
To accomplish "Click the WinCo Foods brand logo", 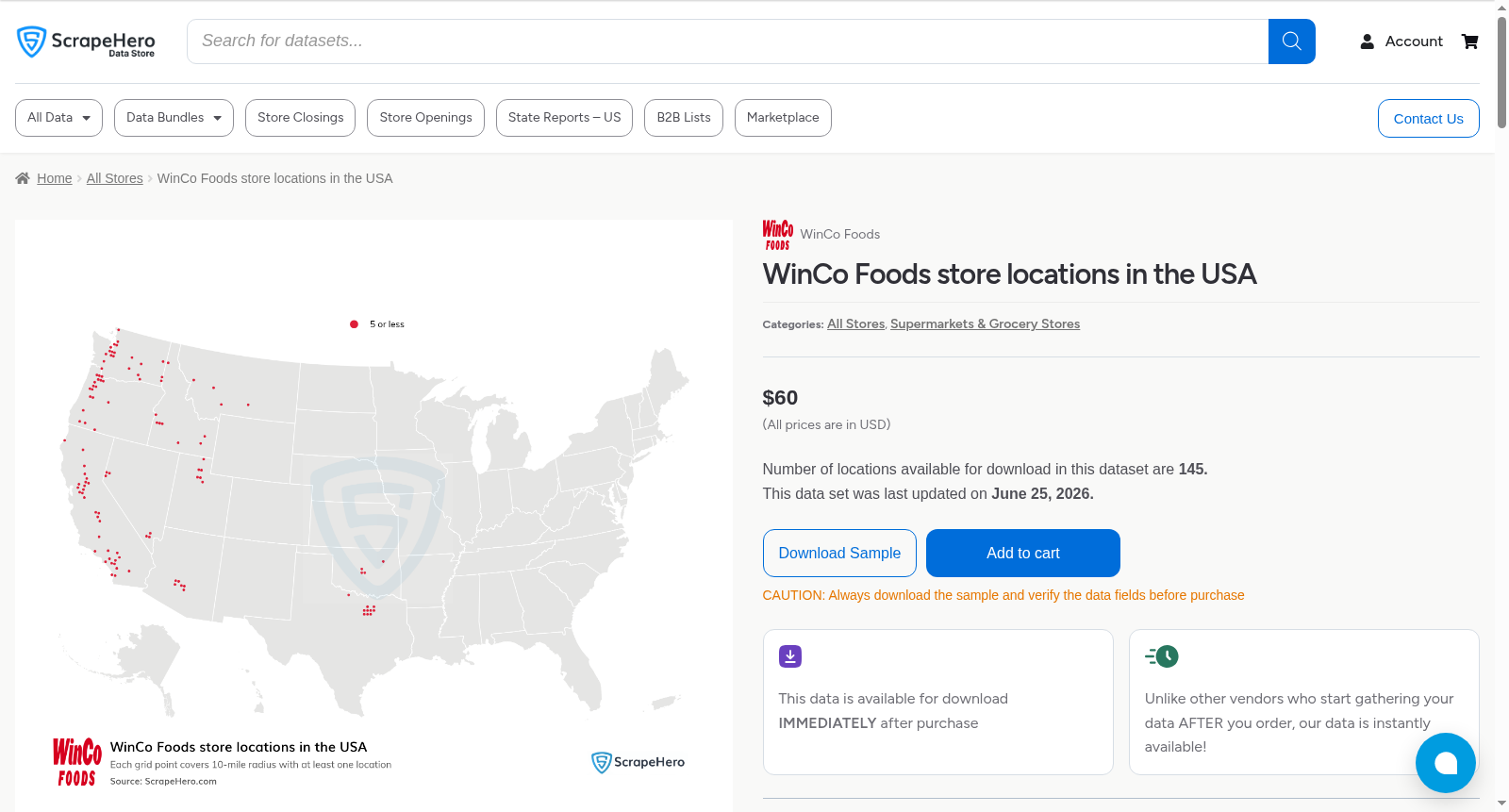I will point(778,235).
